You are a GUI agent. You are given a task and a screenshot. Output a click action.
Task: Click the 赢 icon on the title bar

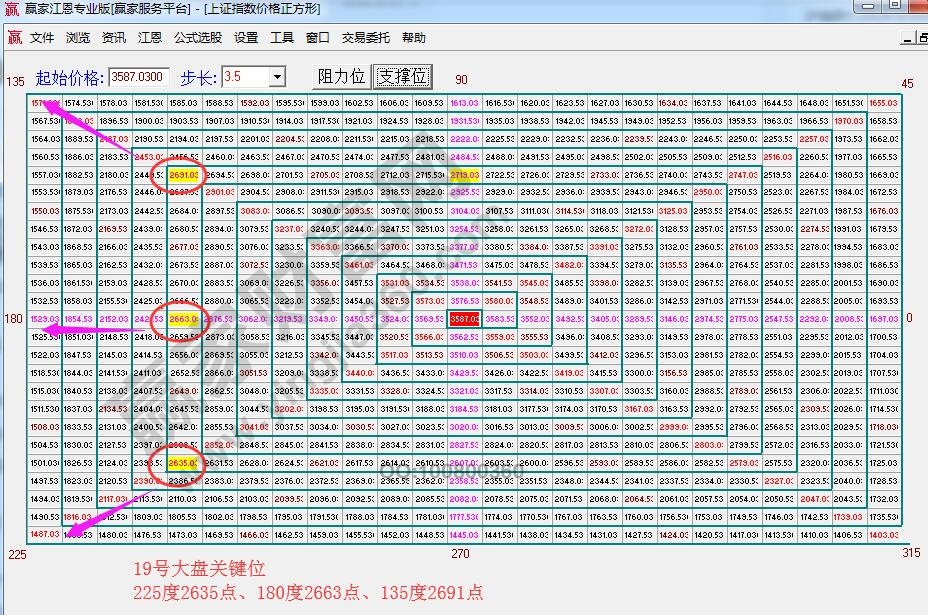click(10, 10)
